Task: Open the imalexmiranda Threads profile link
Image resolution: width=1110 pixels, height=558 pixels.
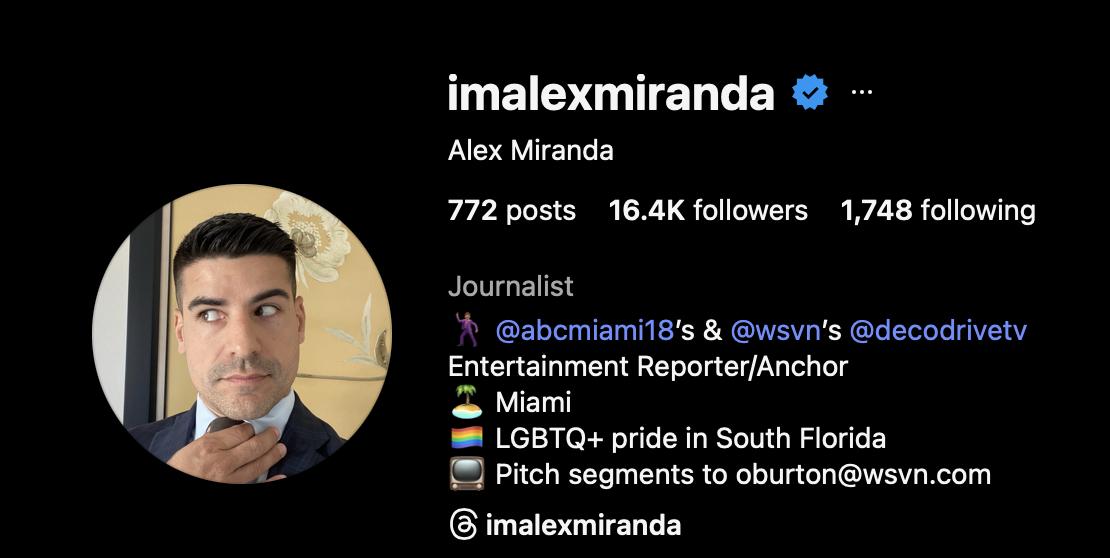Action: (x=583, y=525)
